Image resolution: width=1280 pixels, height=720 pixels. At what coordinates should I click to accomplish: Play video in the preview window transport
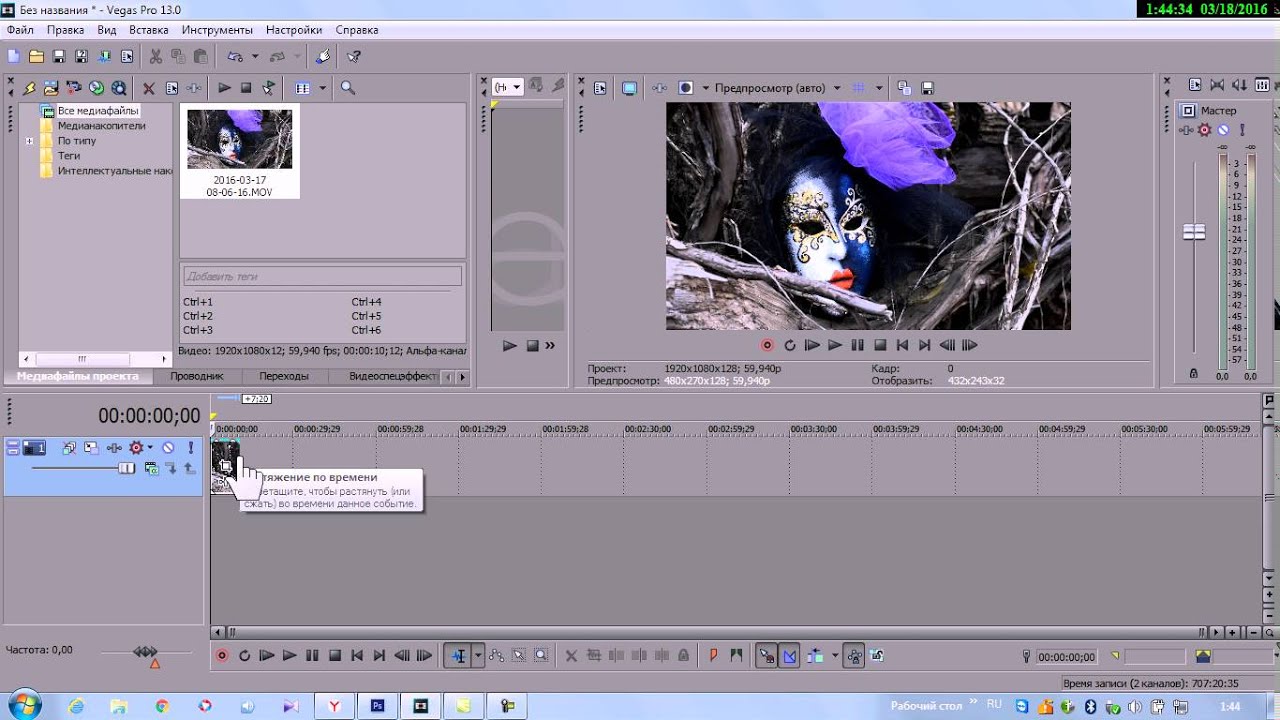[834, 345]
